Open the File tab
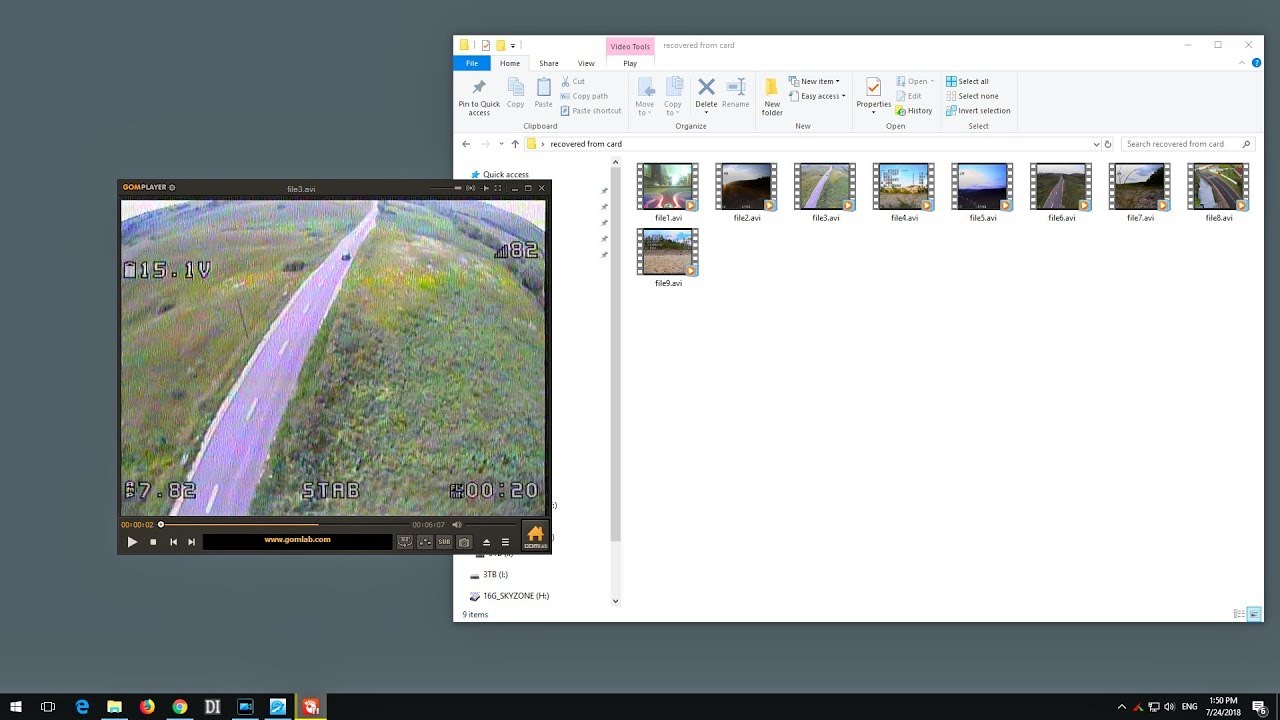Image resolution: width=1280 pixels, height=720 pixels. click(471, 63)
